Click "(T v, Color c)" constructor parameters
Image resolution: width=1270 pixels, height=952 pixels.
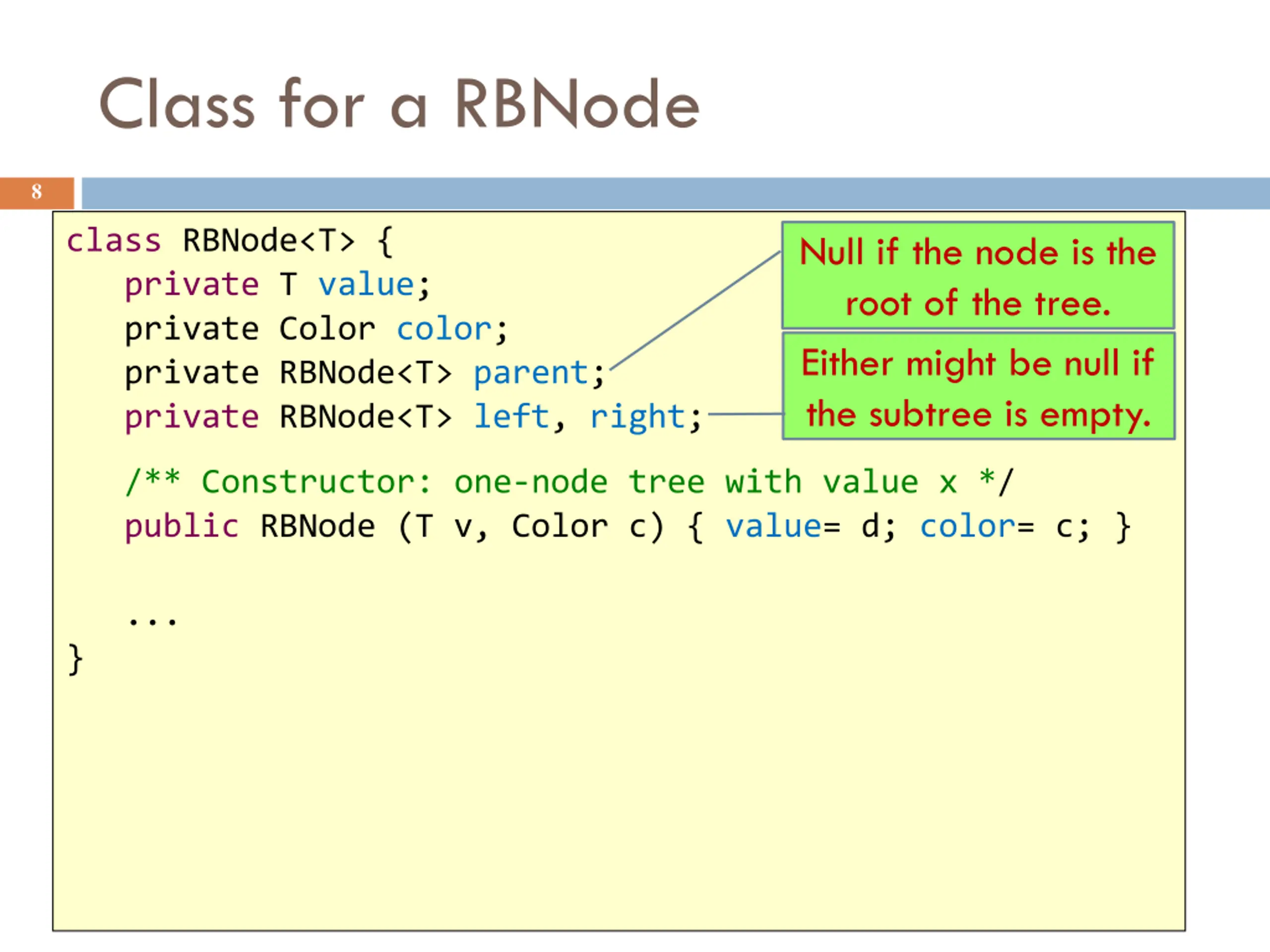tap(531, 527)
